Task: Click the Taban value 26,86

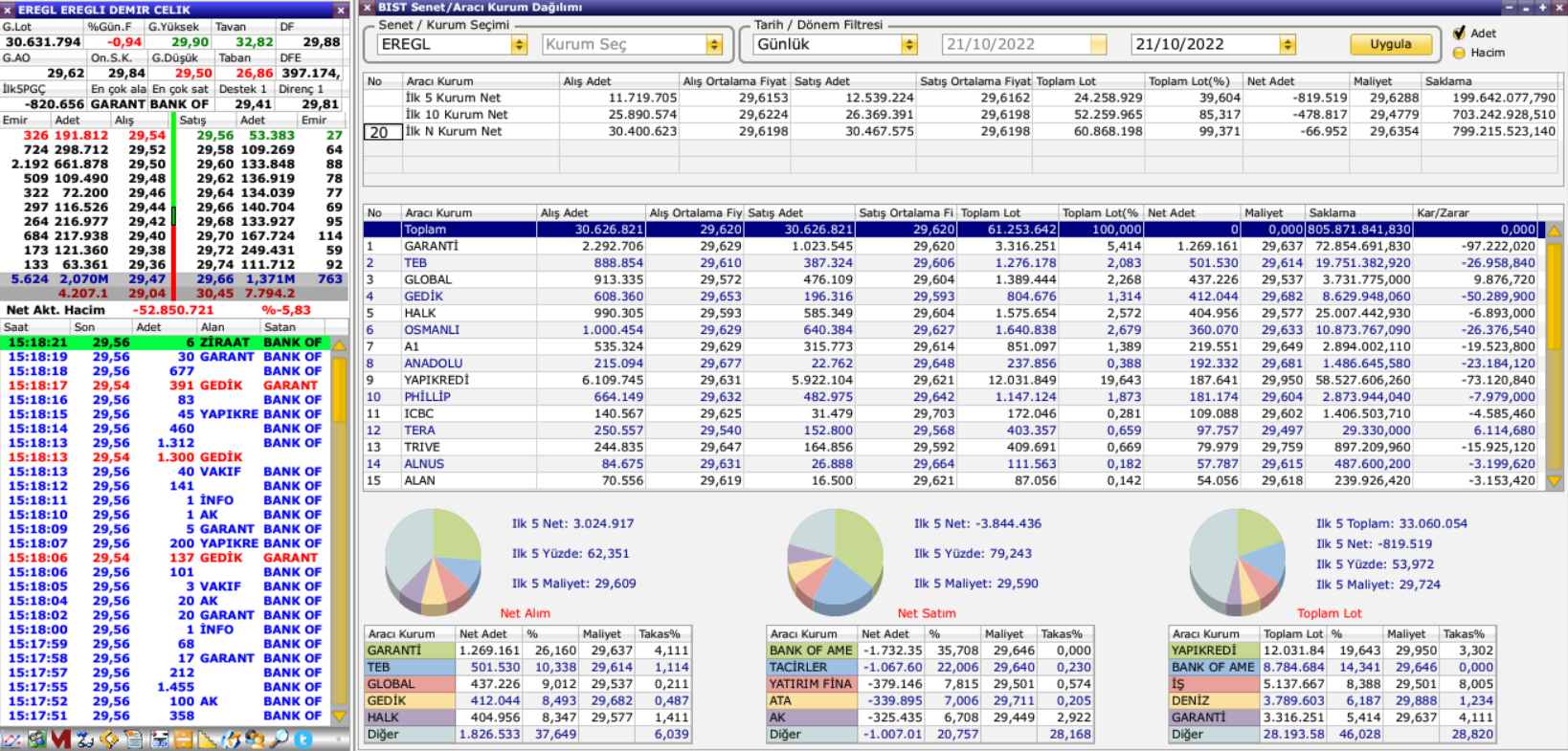Action: click(x=255, y=73)
